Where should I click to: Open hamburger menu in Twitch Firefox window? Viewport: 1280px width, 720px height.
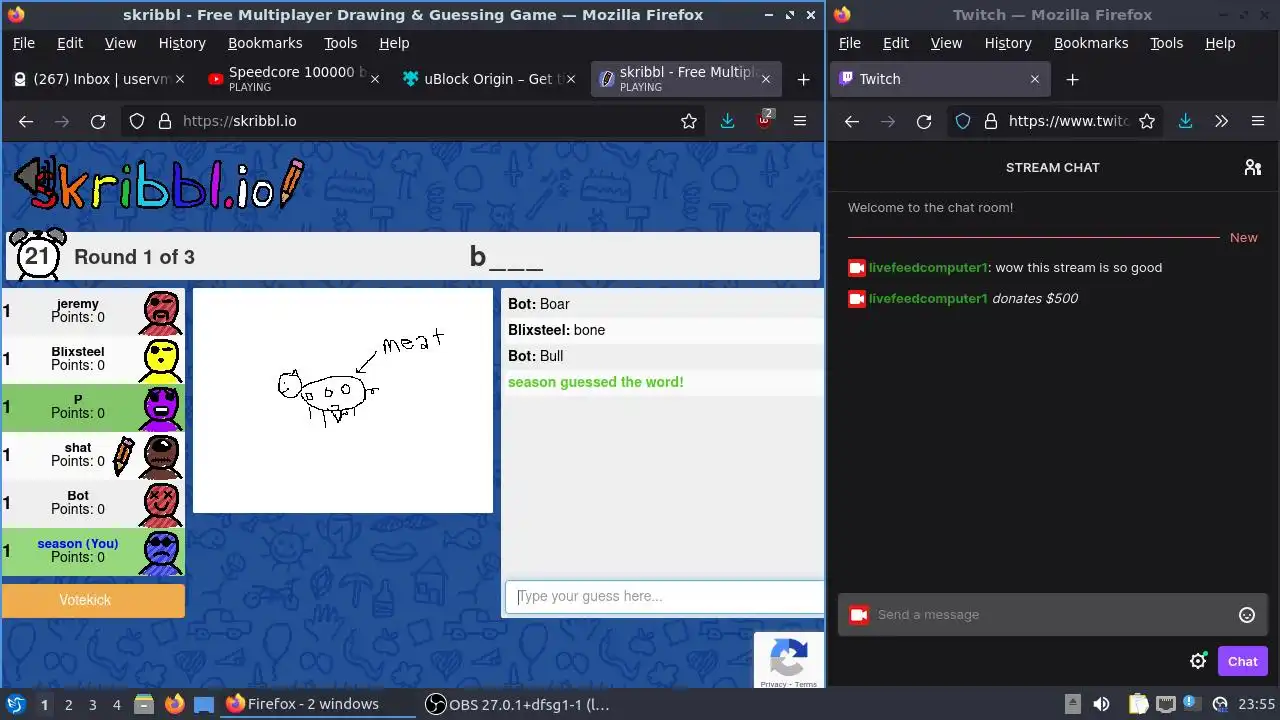(1258, 121)
